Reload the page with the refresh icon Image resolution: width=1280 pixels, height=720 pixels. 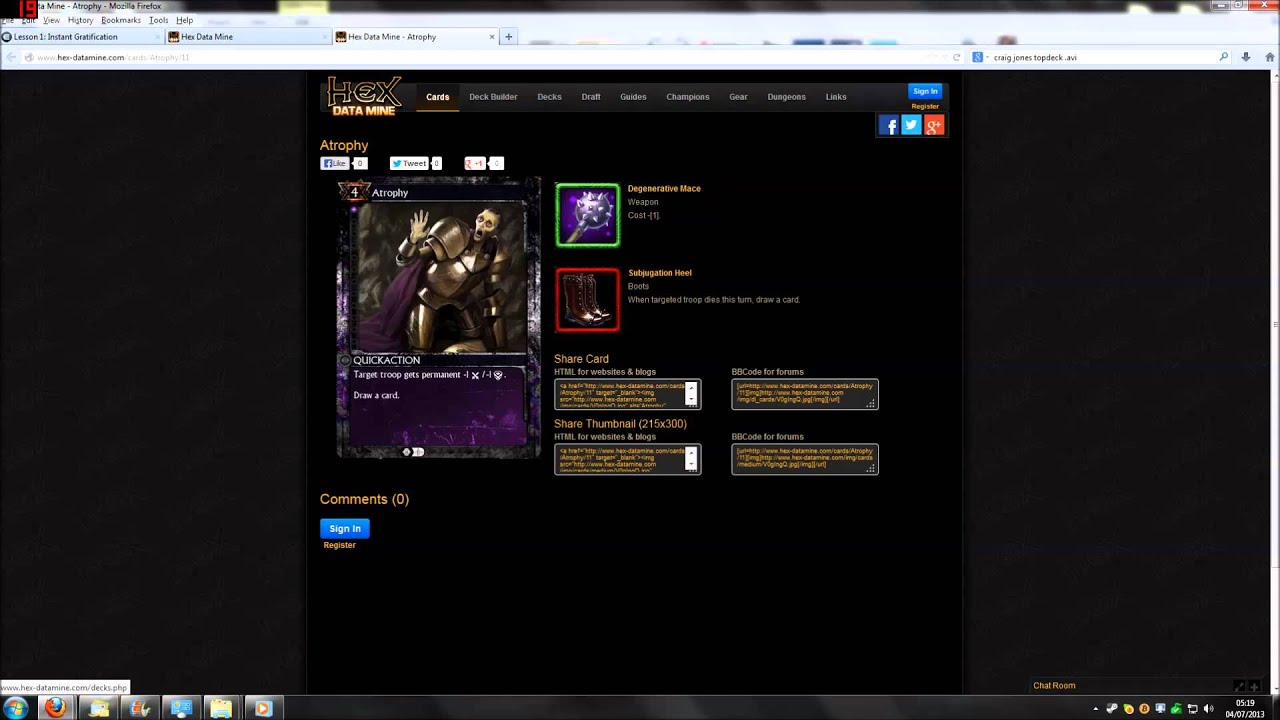pyautogui.click(x=956, y=57)
